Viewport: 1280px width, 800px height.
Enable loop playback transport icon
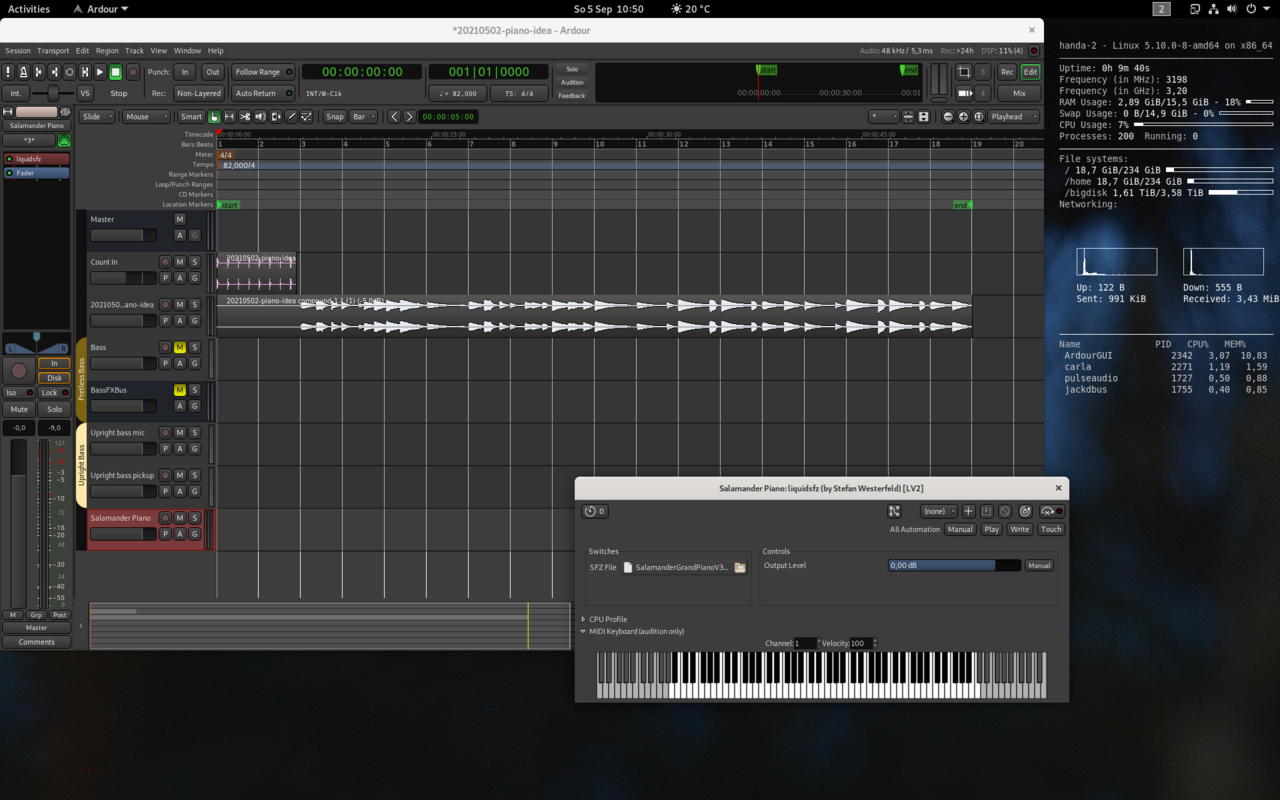click(x=69, y=72)
